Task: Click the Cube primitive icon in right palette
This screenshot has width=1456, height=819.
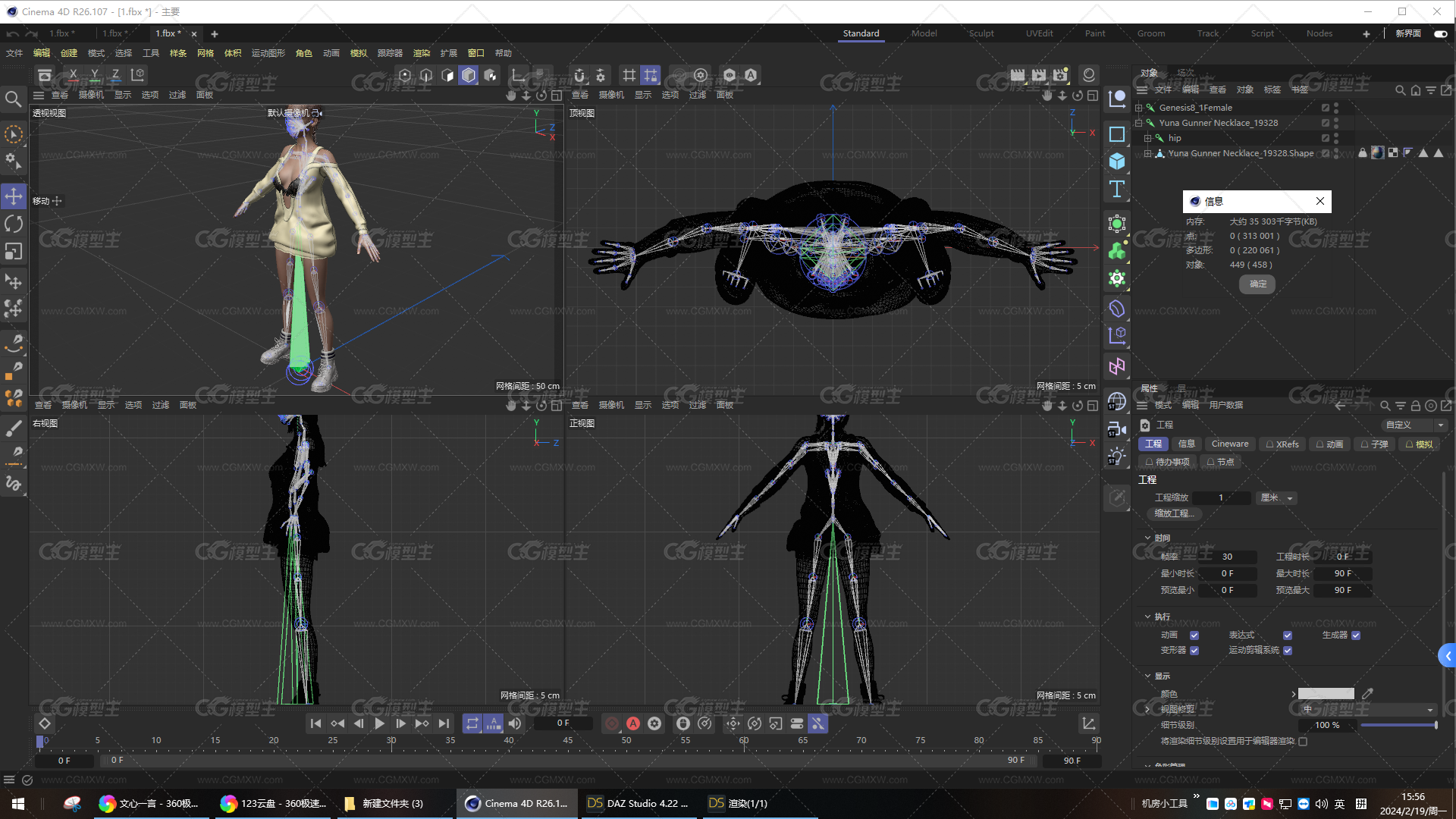Action: click(x=1117, y=162)
